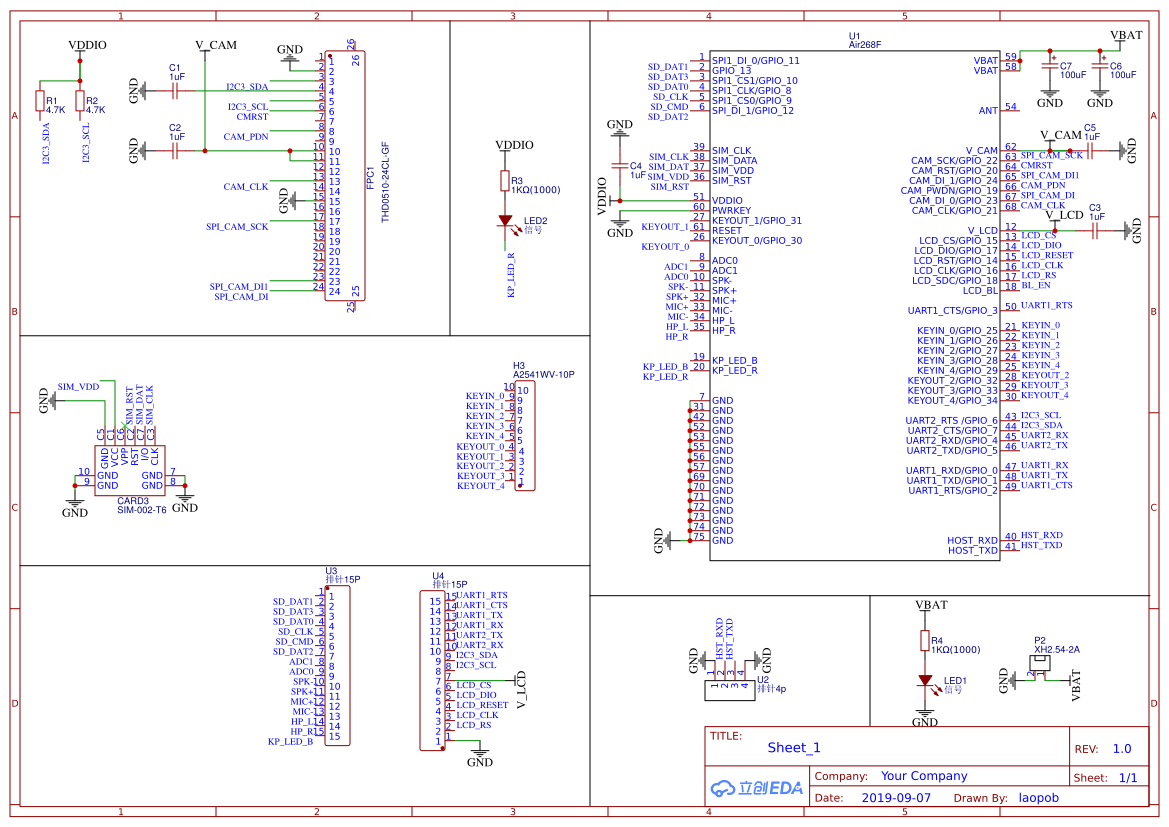Click the VDDIO label above resistor R3
Screen dimensions: 1169x827
tap(514, 145)
